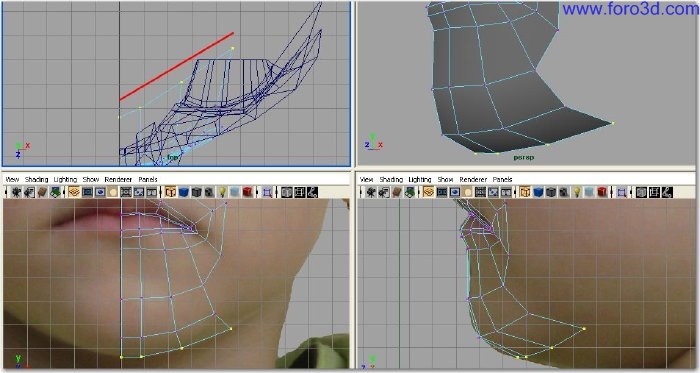Open Show menu in front view panel
Image resolution: width=700 pixels, height=373 pixels.
coord(91,179)
